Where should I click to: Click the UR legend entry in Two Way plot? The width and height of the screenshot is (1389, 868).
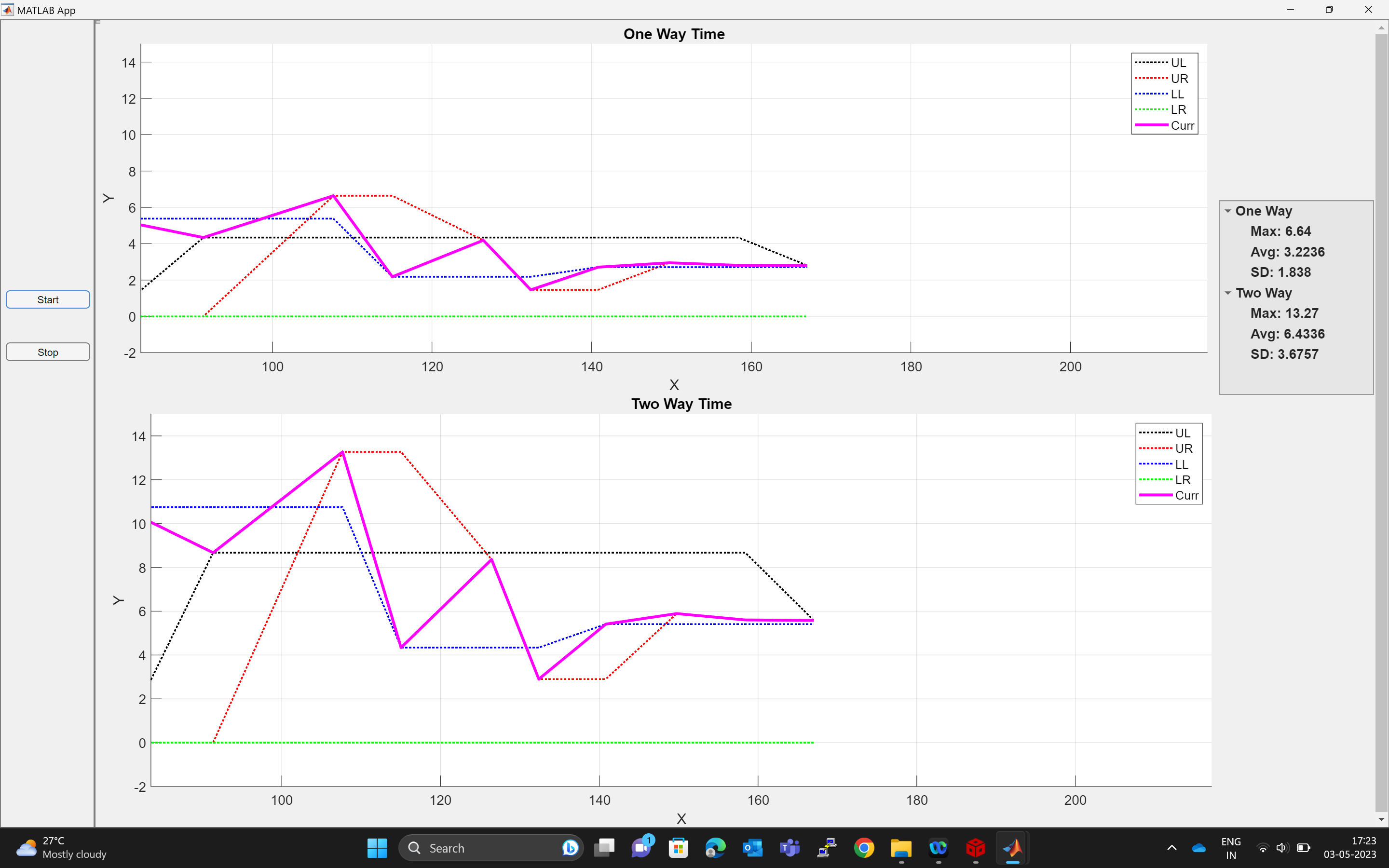1183,448
